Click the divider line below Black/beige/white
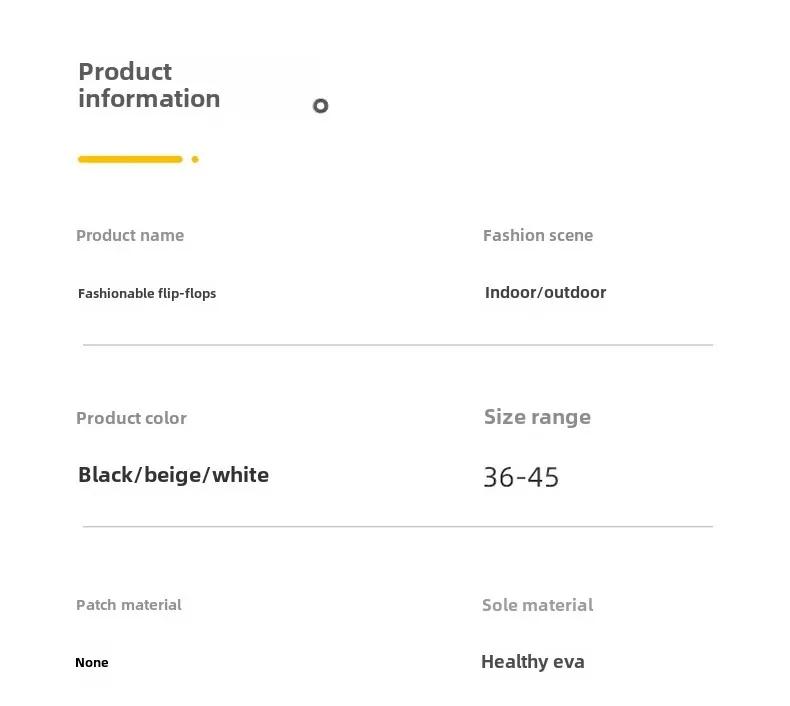The height and width of the screenshot is (706, 790). [x=398, y=526]
